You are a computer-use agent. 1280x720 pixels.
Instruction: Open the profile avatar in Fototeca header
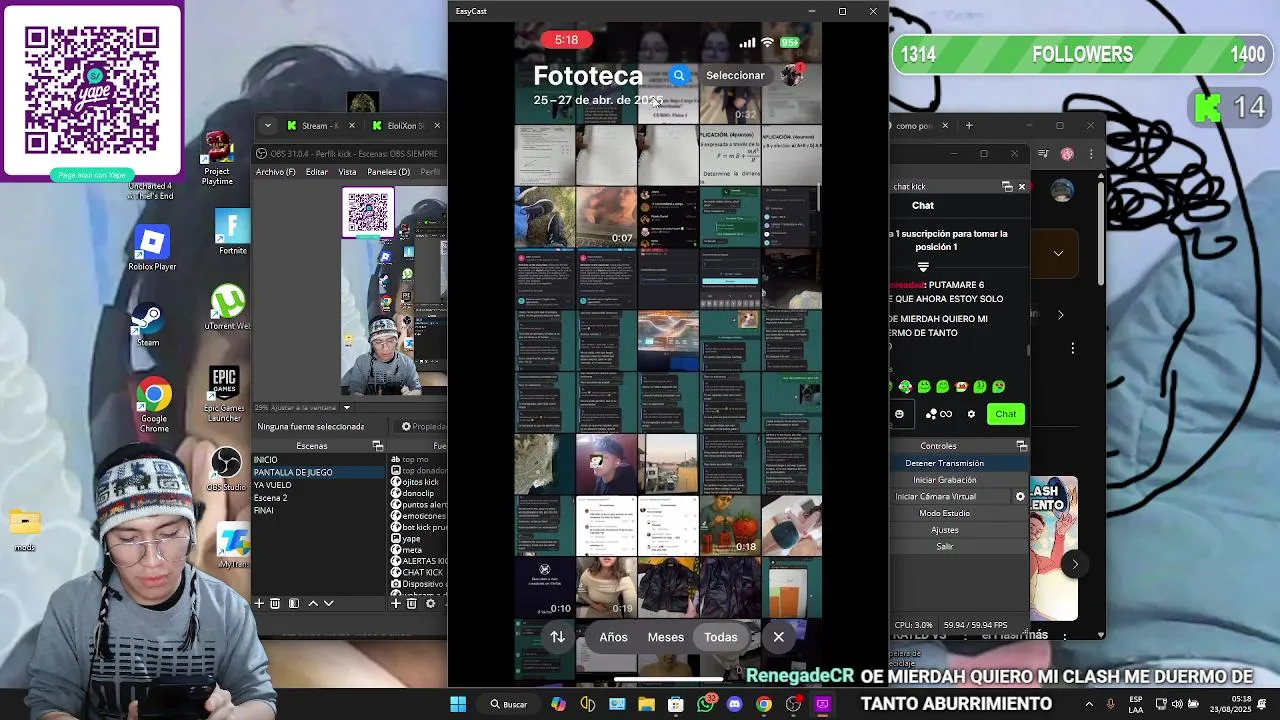tap(792, 75)
